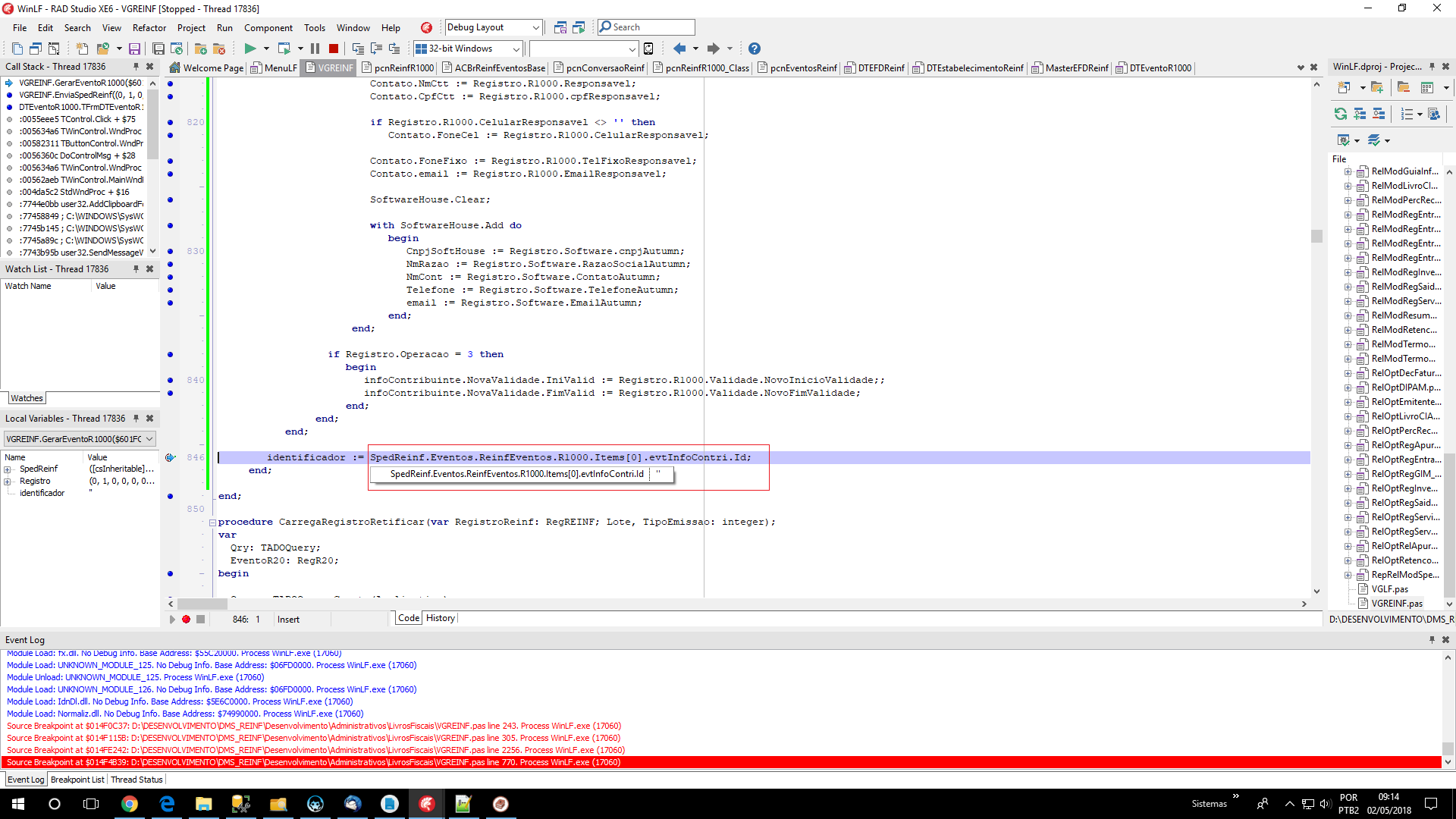Pin the Call Stack panel
This screenshot has width=1456, height=819.
[x=136, y=67]
